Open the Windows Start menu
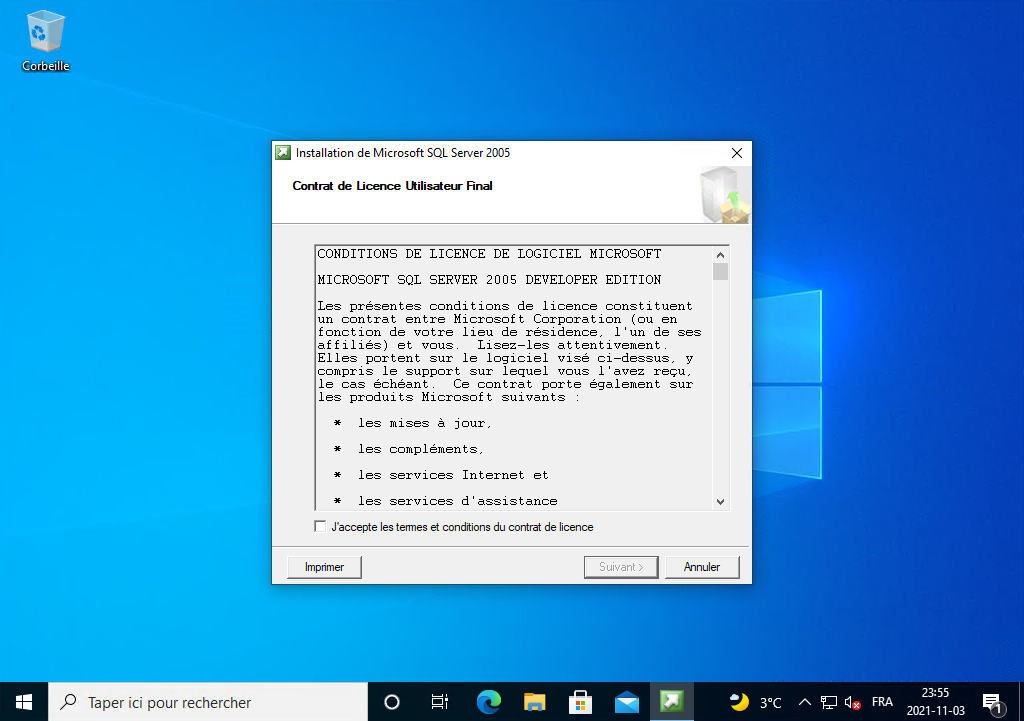 pyautogui.click(x=24, y=702)
